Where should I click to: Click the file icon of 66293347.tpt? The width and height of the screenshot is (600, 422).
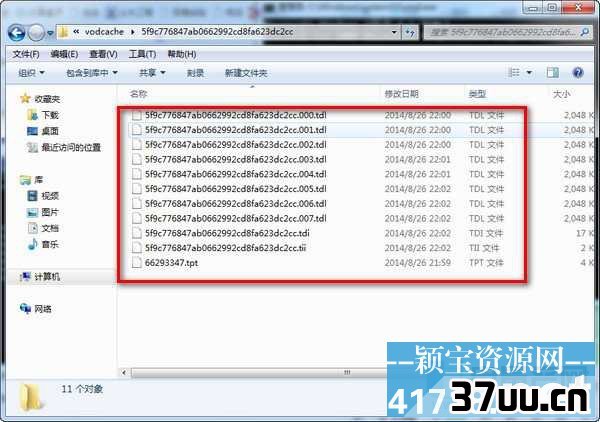(137, 262)
